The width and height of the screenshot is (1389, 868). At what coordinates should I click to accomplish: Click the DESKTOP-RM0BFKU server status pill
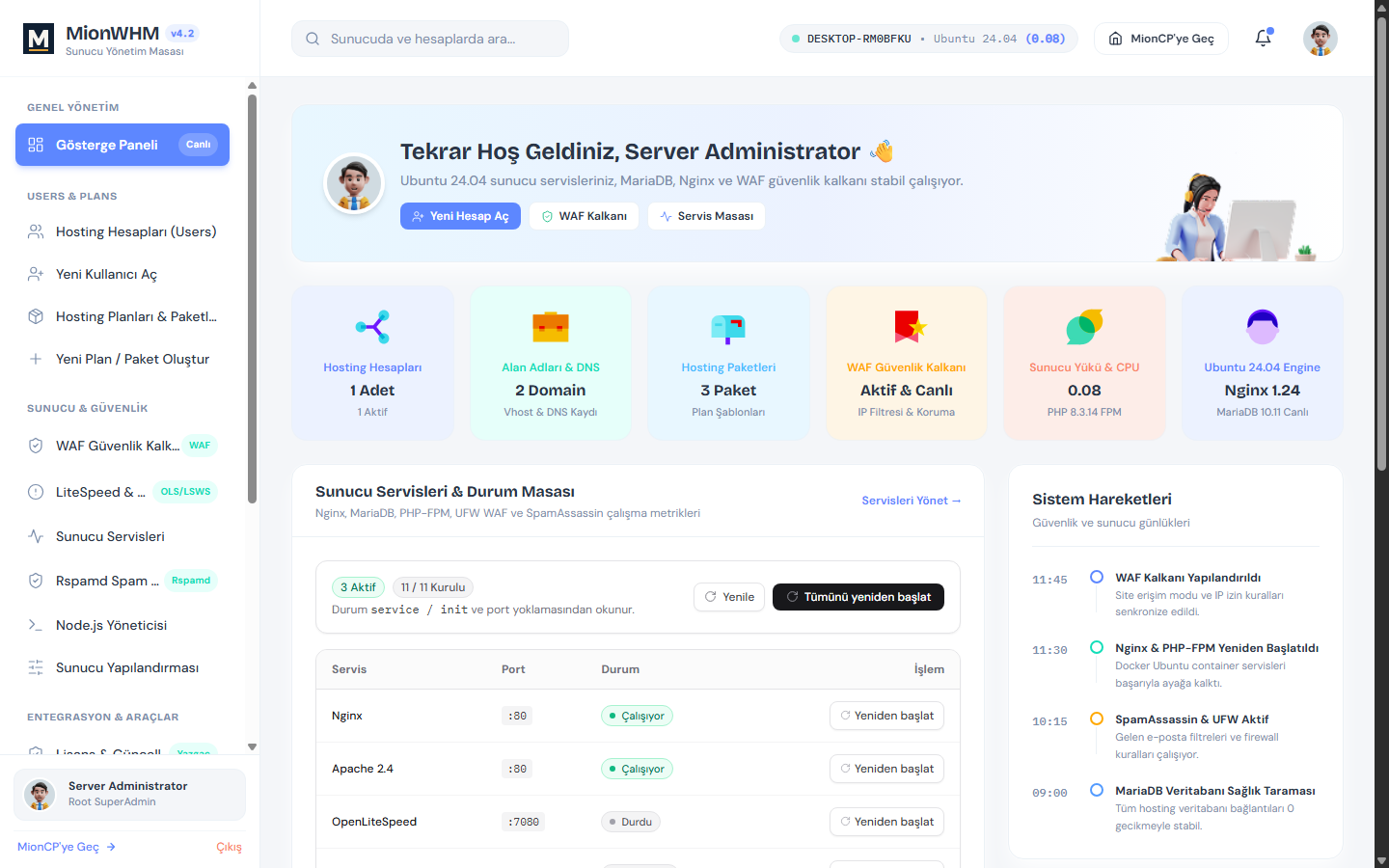[x=928, y=39]
